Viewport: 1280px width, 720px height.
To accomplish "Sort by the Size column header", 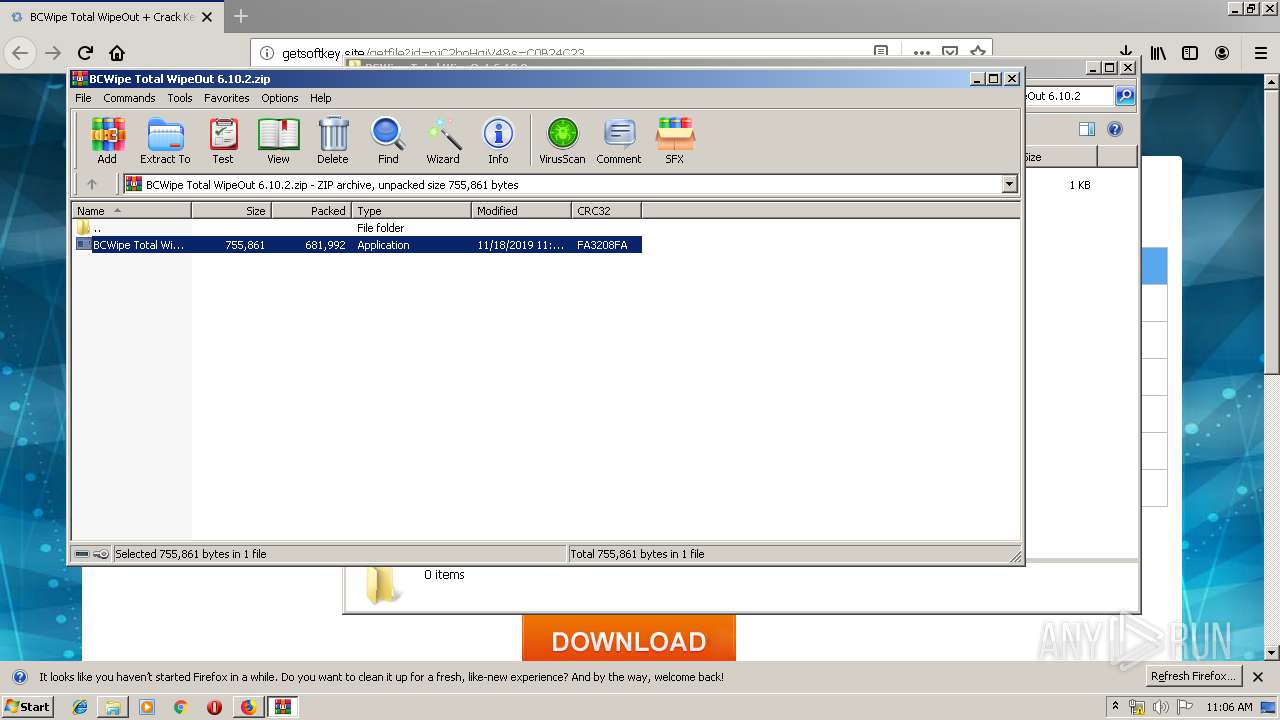I will coord(231,211).
